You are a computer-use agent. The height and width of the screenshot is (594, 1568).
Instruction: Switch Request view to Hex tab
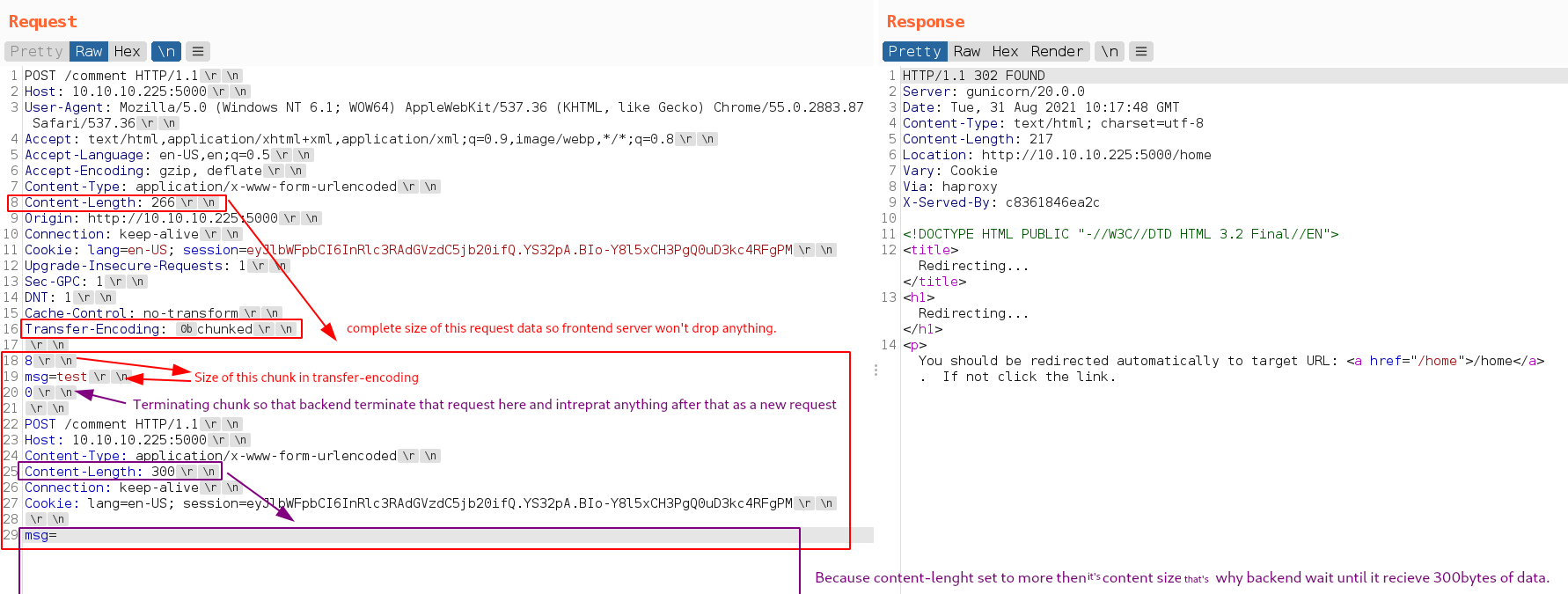coord(128,52)
